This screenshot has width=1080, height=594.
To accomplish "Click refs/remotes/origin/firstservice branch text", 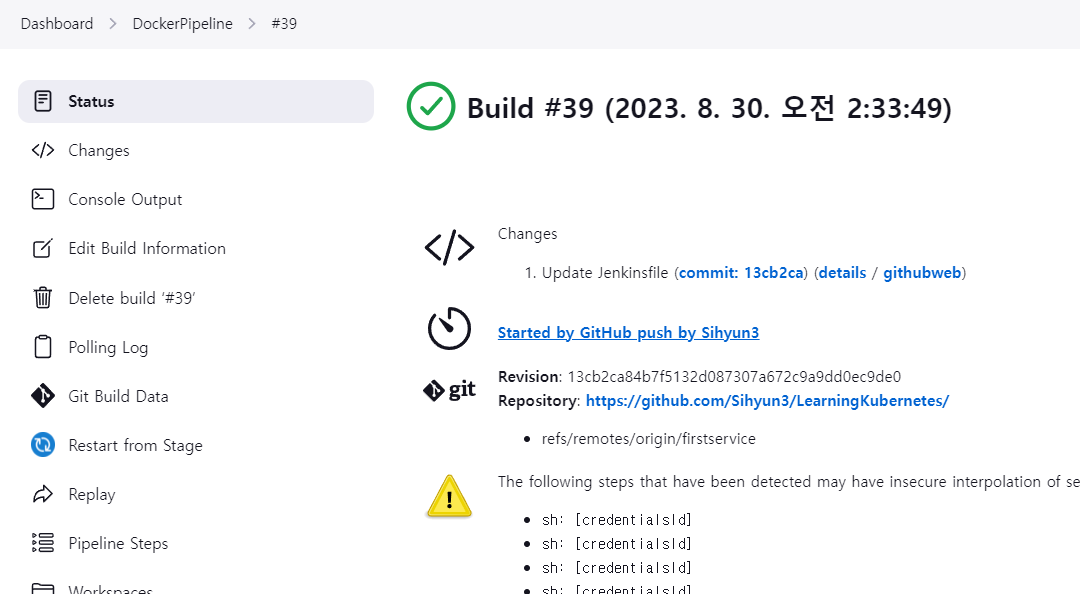I will [x=648, y=439].
